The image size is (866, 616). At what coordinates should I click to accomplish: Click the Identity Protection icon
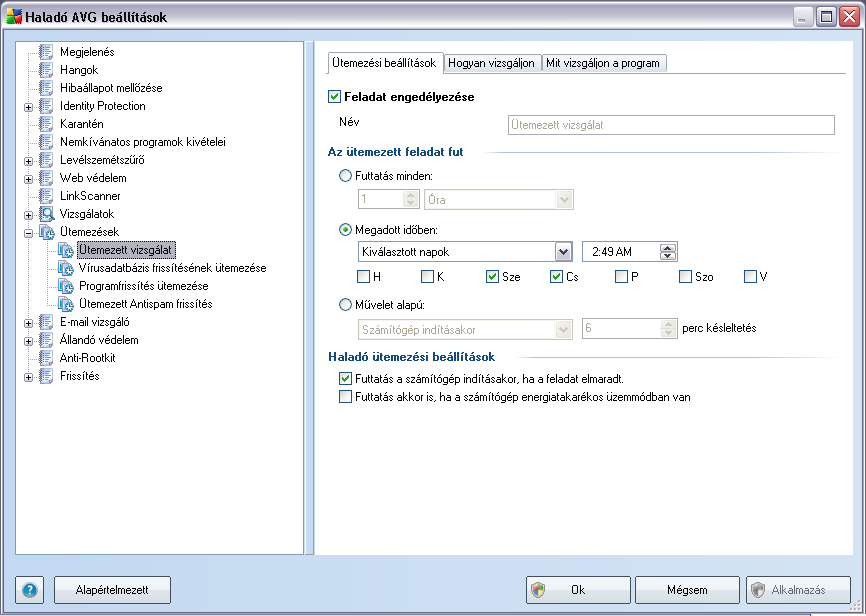coord(46,106)
